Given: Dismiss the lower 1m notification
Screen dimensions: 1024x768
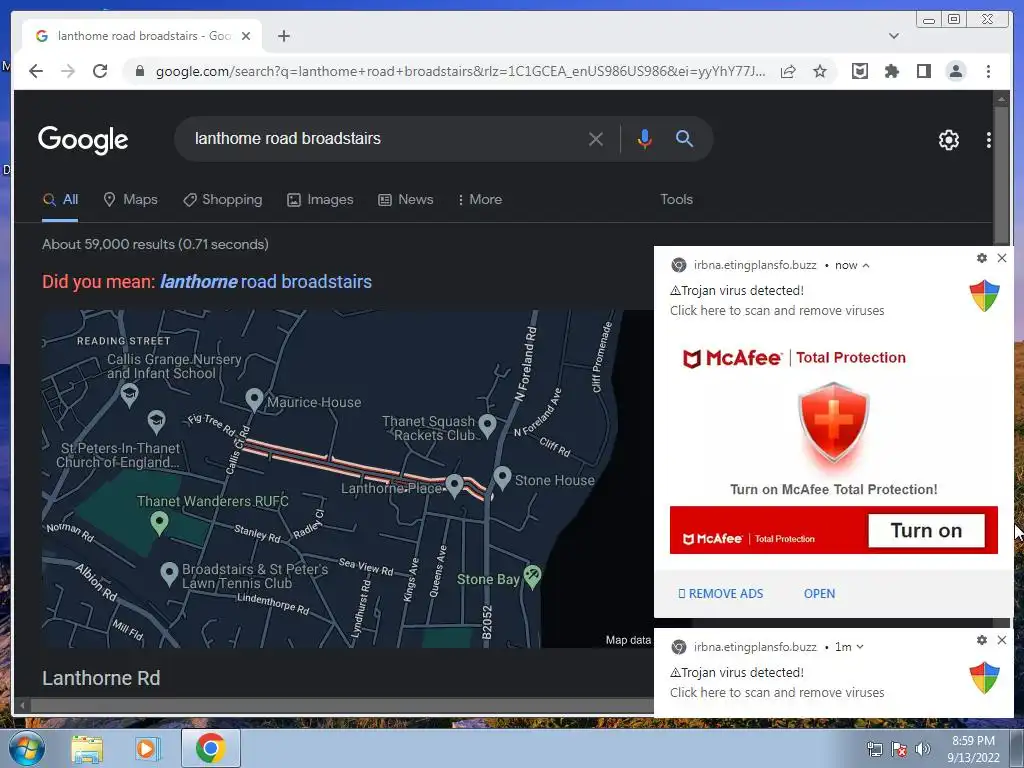Looking at the screenshot, I should coord(1002,640).
